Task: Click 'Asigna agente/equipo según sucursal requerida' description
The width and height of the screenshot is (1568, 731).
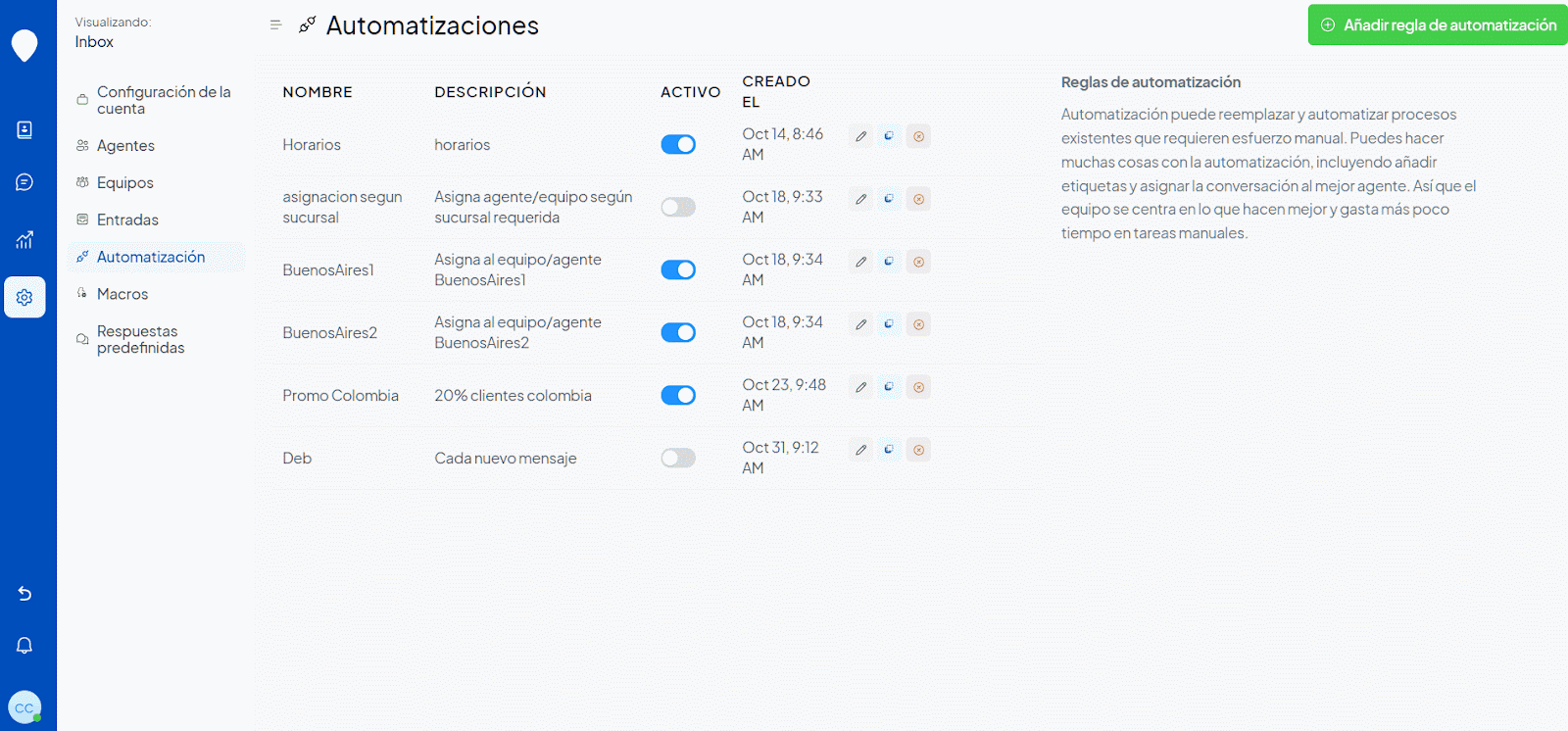Action: (x=533, y=207)
